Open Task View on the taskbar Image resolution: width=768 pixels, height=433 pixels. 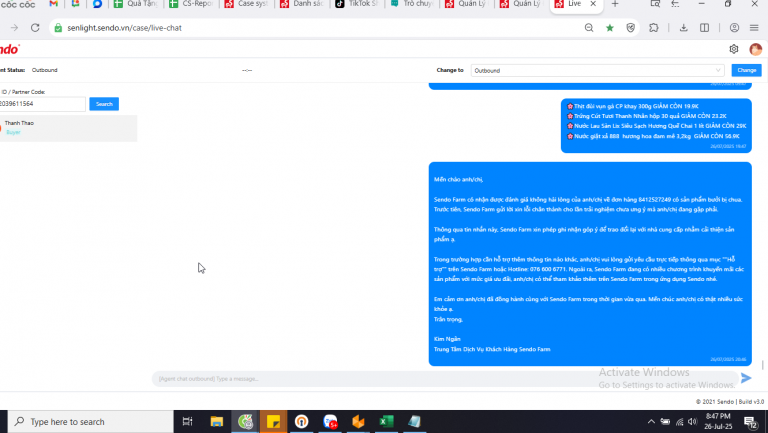coord(188,422)
